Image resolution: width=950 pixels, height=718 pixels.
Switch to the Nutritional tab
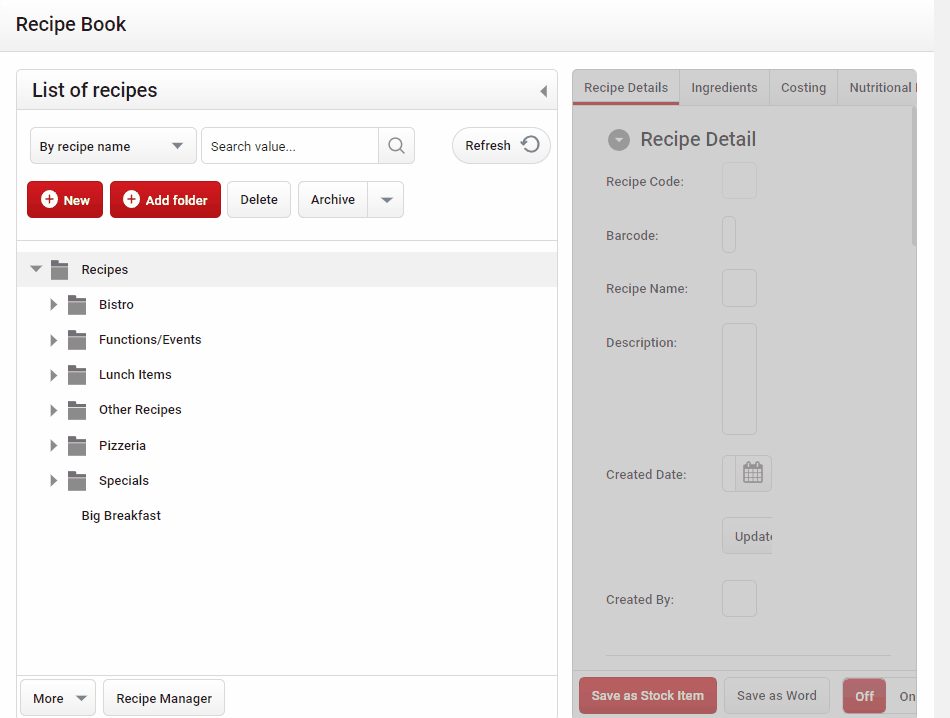pos(877,88)
